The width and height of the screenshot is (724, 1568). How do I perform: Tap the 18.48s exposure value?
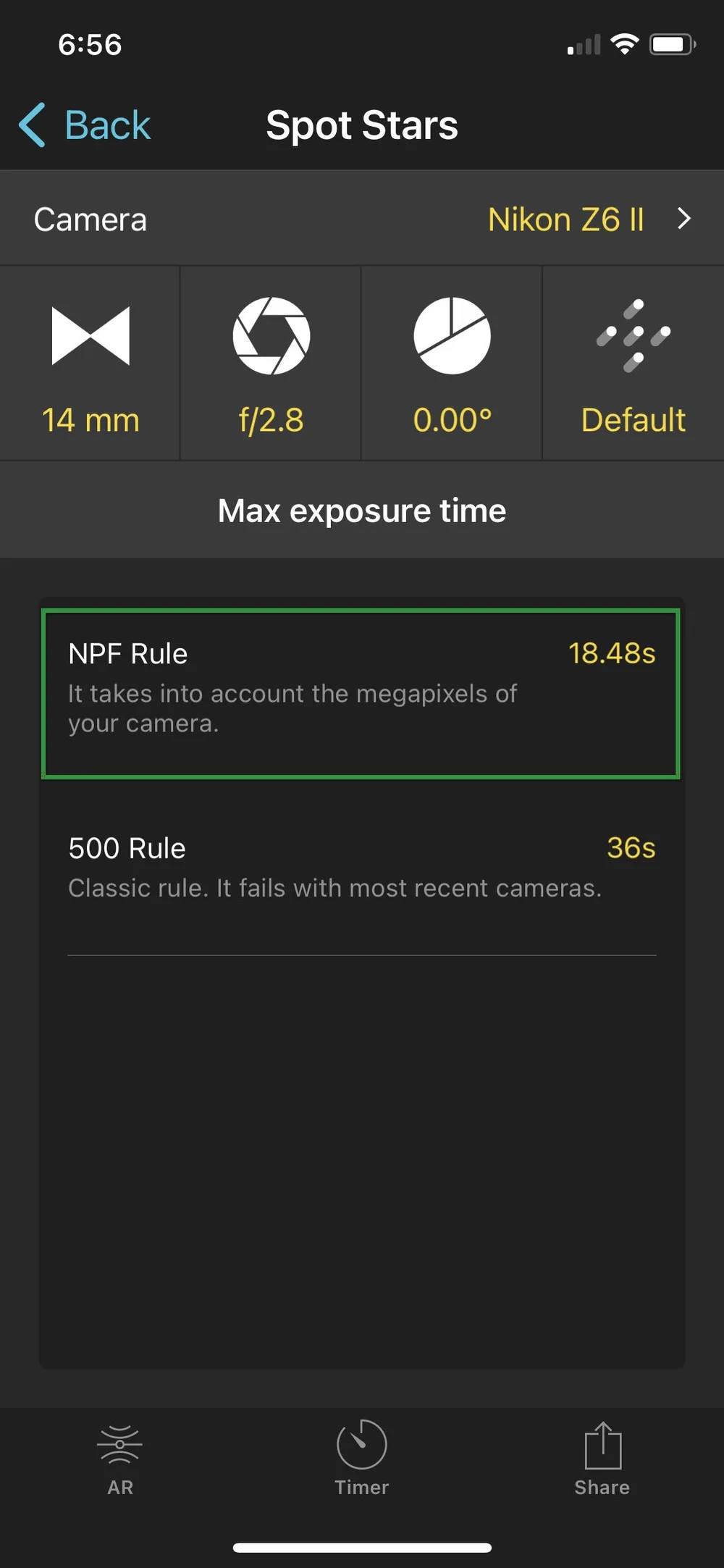tap(612, 653)
